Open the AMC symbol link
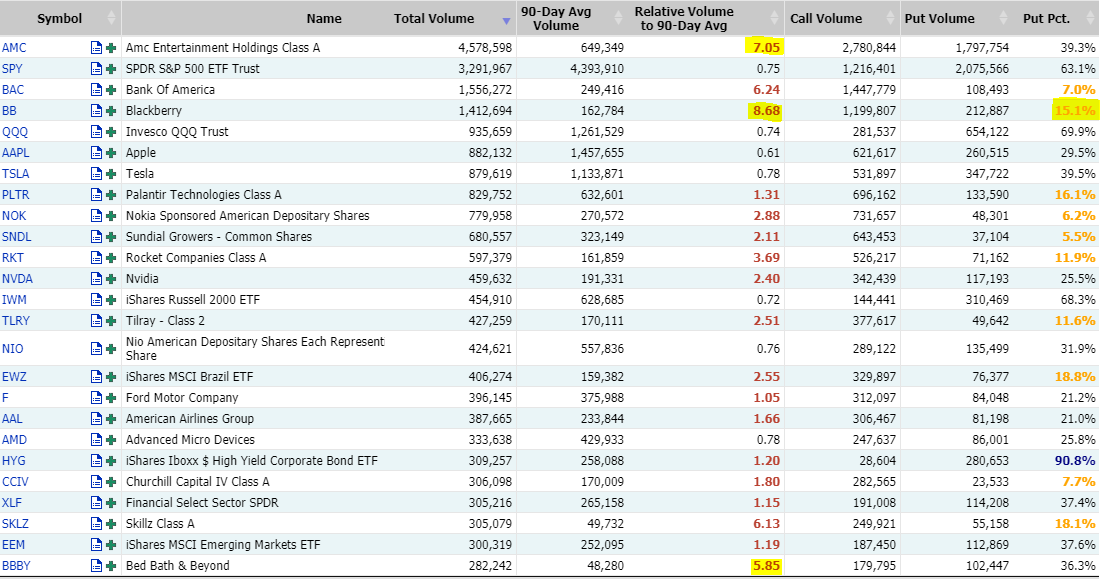Image resolution: width=1100 pixels, height=579 pixels. (14, 48)
